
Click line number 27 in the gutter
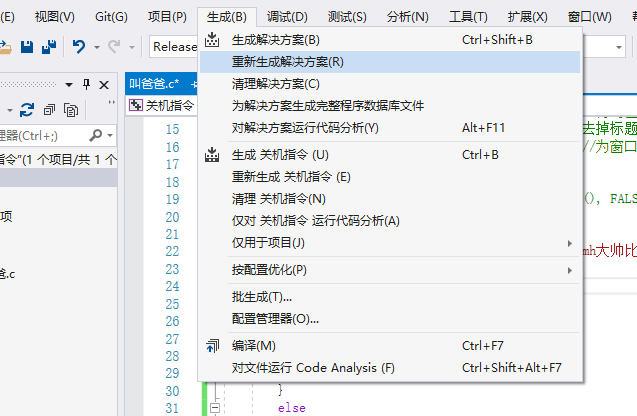pyautogui.click(x=172, y=339)
